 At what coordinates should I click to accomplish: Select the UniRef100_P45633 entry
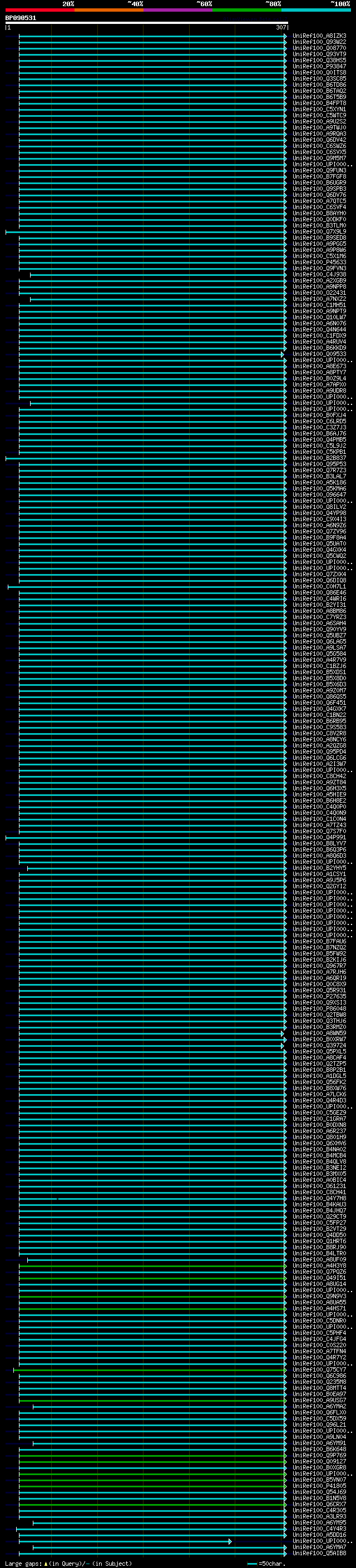(x=319, y=263)
